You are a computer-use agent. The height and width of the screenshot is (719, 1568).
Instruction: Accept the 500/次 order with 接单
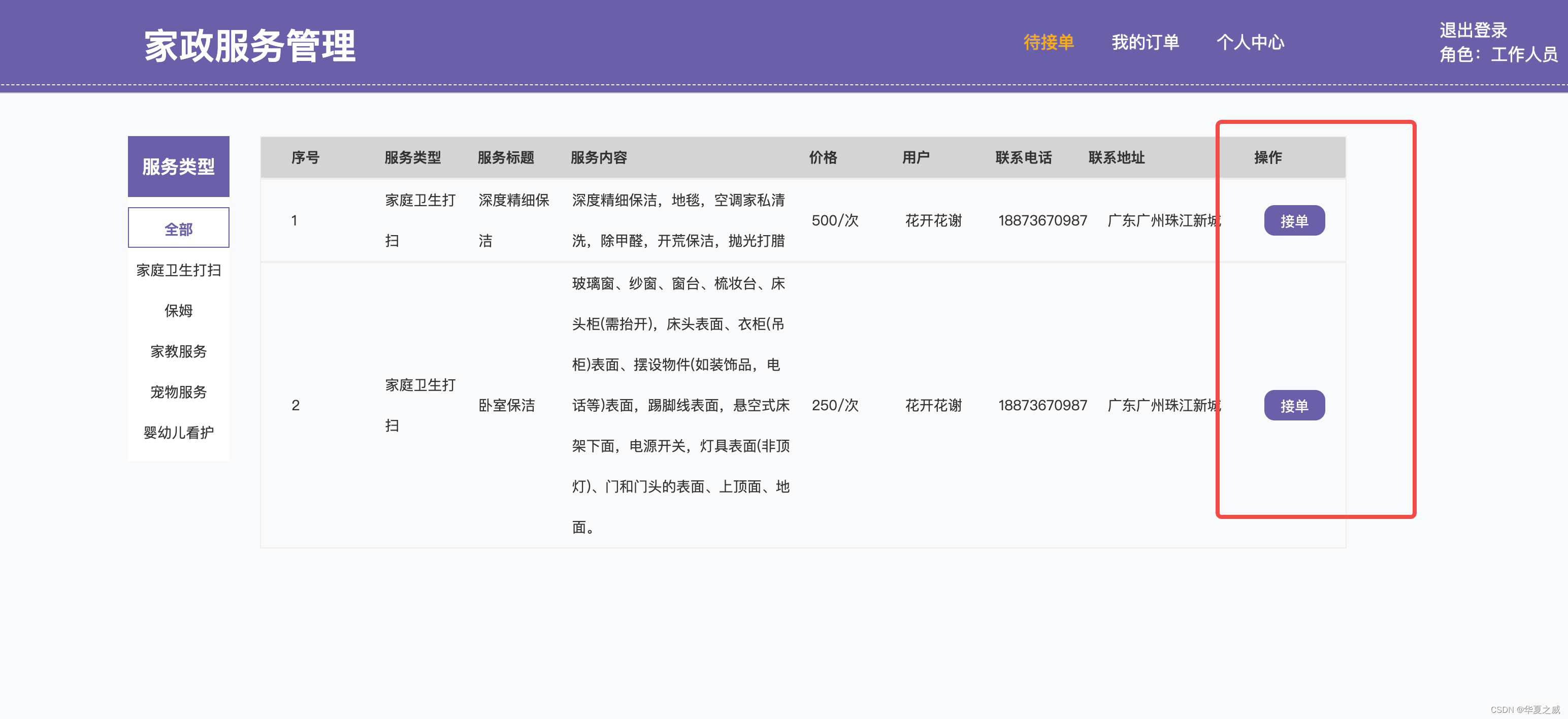[x=1294, y=220]
